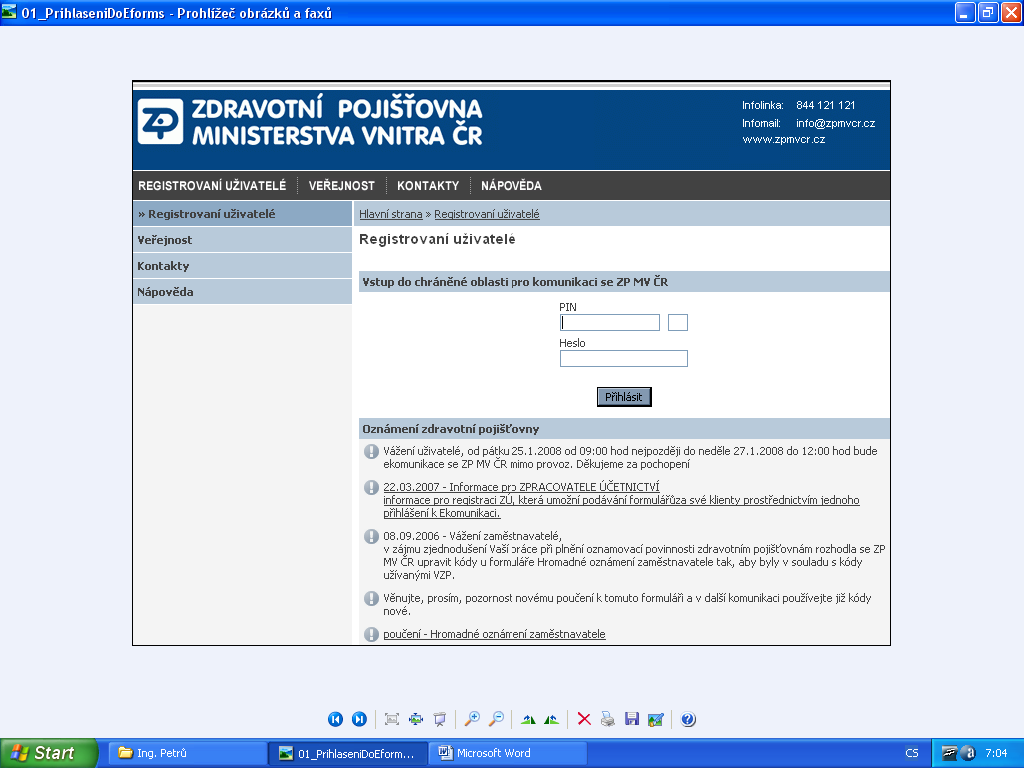The height and width of the screenshot is (768, 1024).
Task: Focus the wide PIN input field
Action: (610, 323)
